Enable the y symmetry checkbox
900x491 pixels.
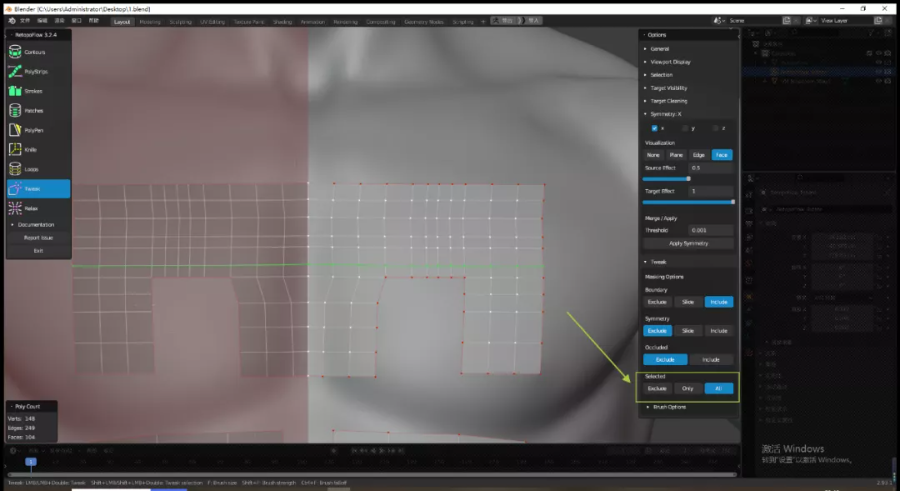point(685,128)
